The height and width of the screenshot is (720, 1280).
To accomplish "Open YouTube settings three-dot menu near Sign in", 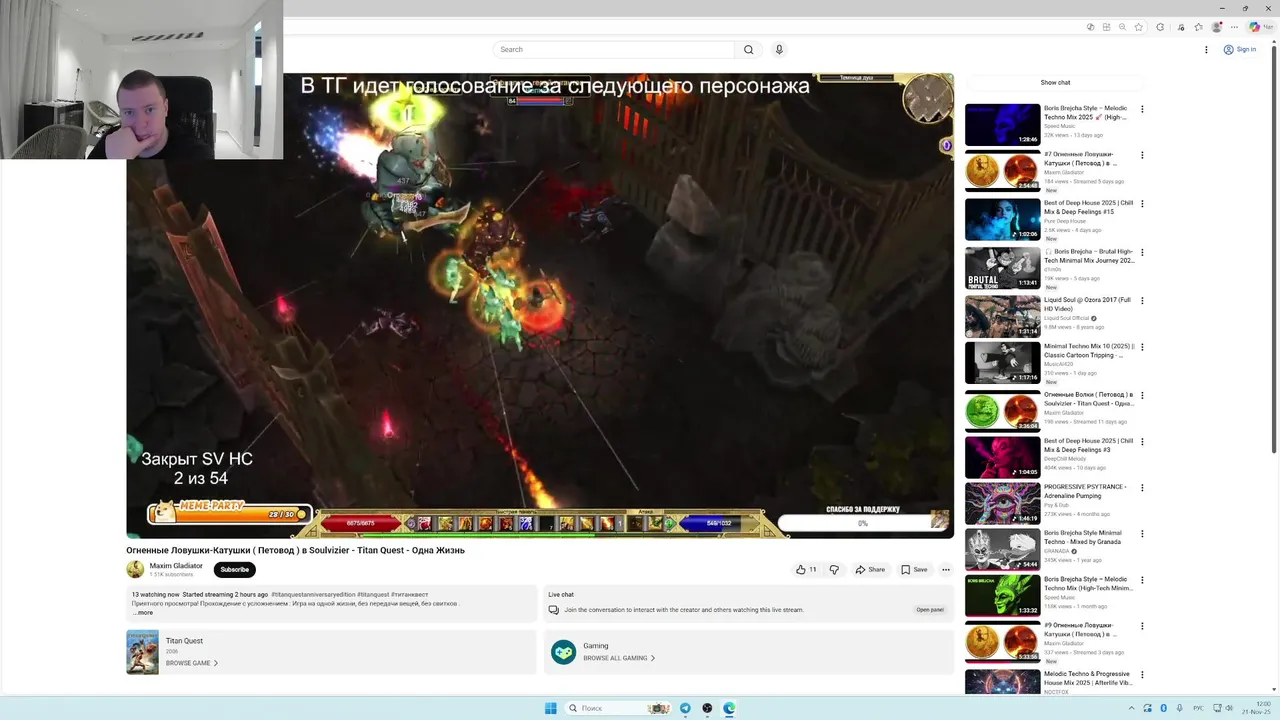I will tap(1206, 49).
